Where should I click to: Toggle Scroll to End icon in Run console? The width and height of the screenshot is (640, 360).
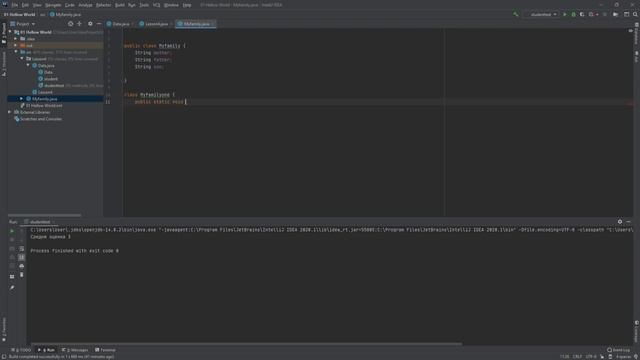click(x=22, y=257)
